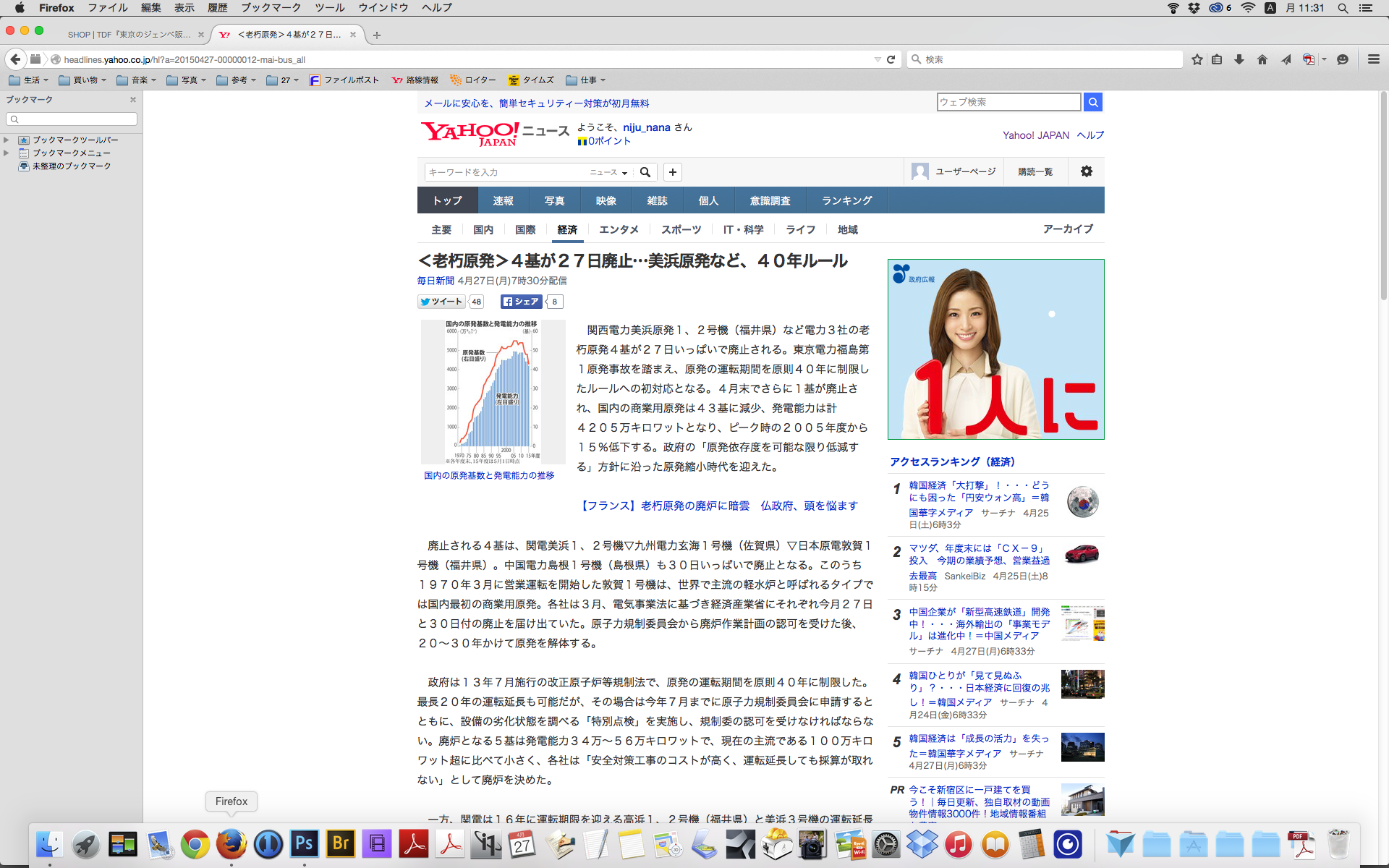The image size is (1389, 868).
Task: Open the ニュース search scope dropdown
Action: 608,172
